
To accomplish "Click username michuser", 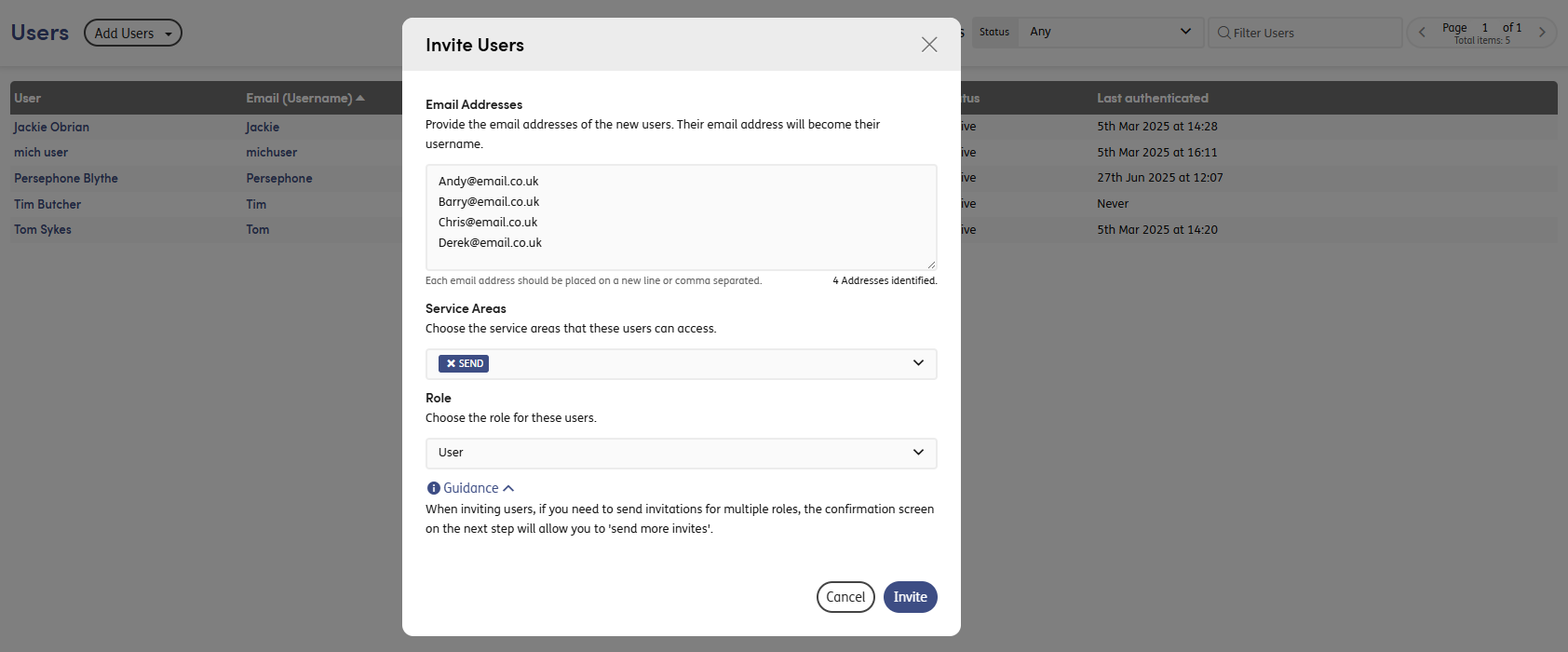I will point(272,152).
